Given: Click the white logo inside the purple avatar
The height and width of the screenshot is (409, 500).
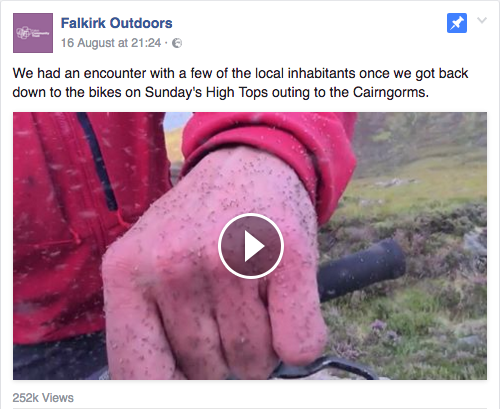Looking at the screenshot, I should [33, 33].
